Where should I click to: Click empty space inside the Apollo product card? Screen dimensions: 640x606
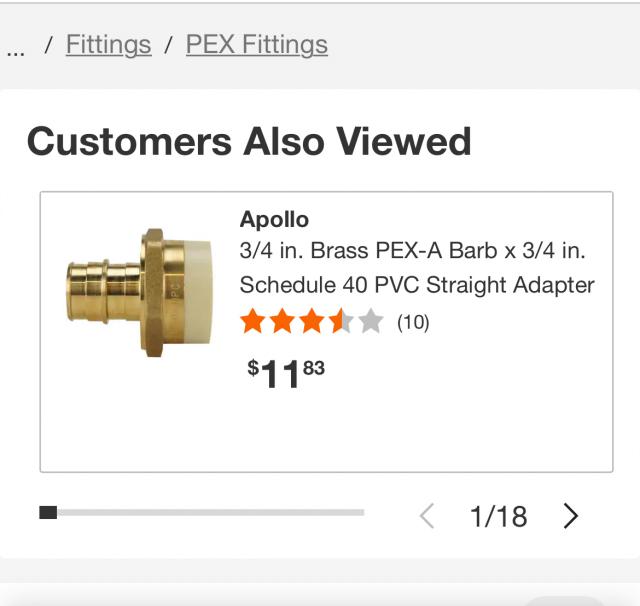click(450, 420)
